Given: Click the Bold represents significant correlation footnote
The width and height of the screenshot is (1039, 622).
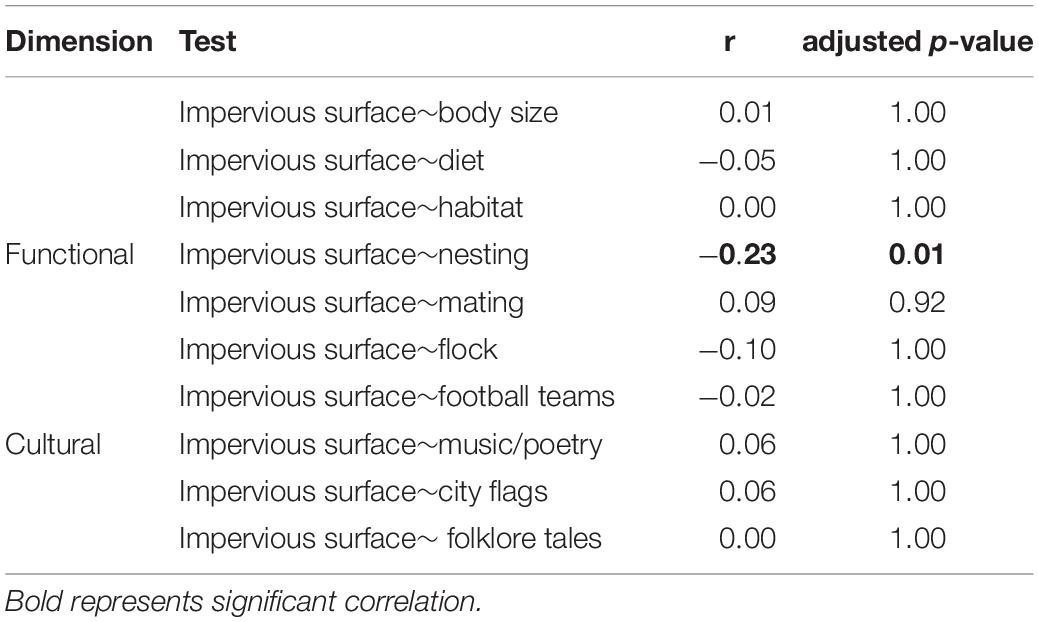Looking at the screenshot, I should coord(243,601).
